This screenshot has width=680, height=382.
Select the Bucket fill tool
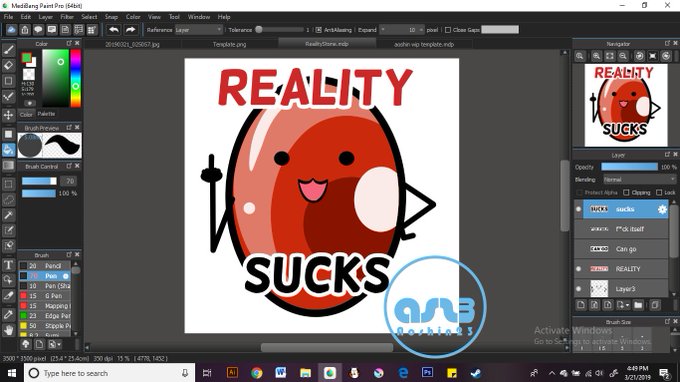click(x=8, y=150)
